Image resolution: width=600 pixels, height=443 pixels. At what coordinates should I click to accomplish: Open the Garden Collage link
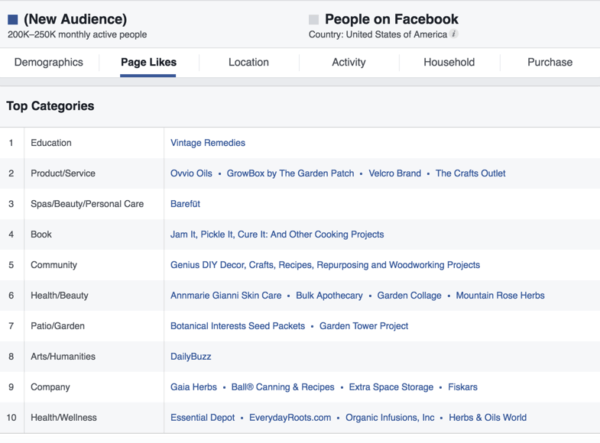point(409,295)
